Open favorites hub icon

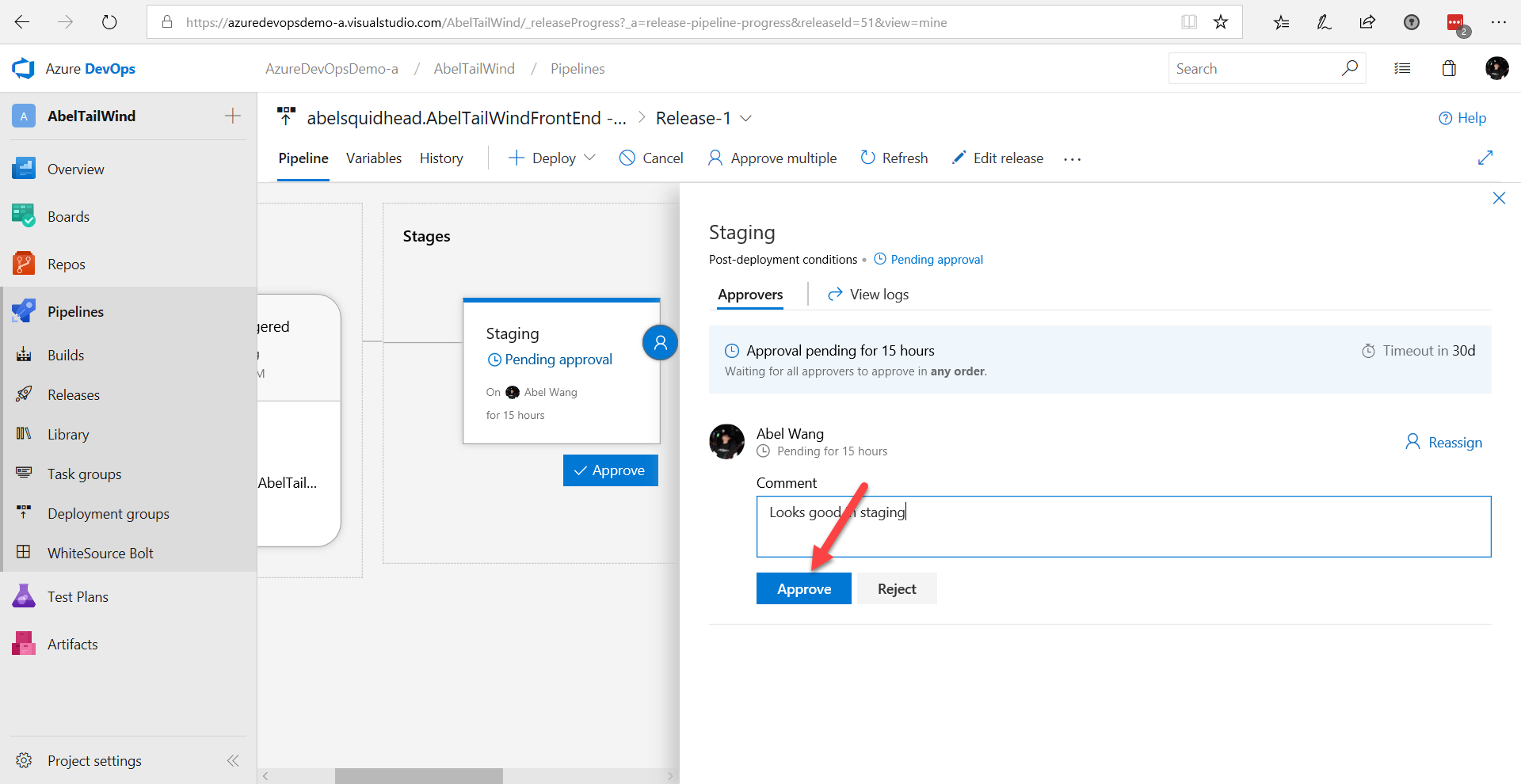coord(1281,22)
